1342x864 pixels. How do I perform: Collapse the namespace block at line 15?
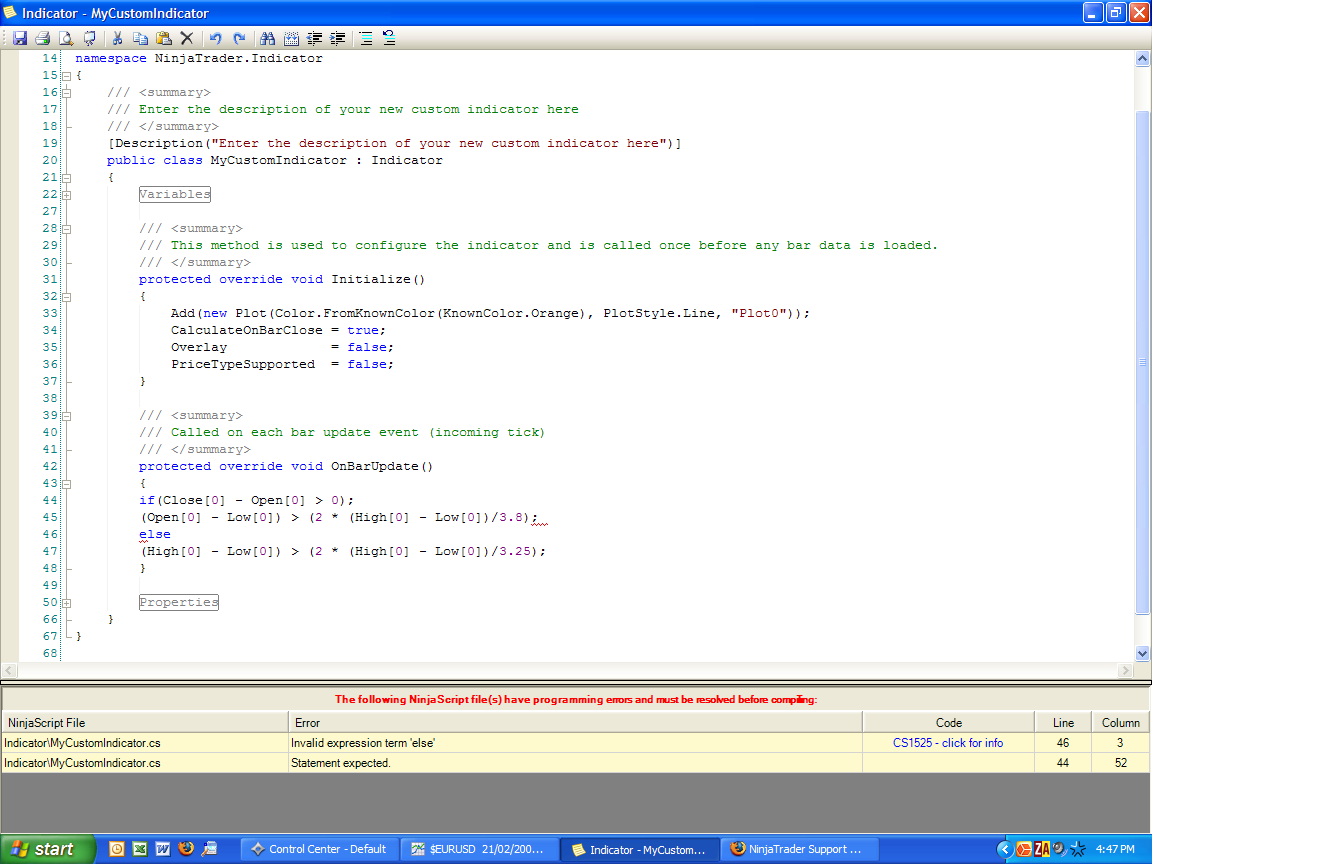pos(66,76)
